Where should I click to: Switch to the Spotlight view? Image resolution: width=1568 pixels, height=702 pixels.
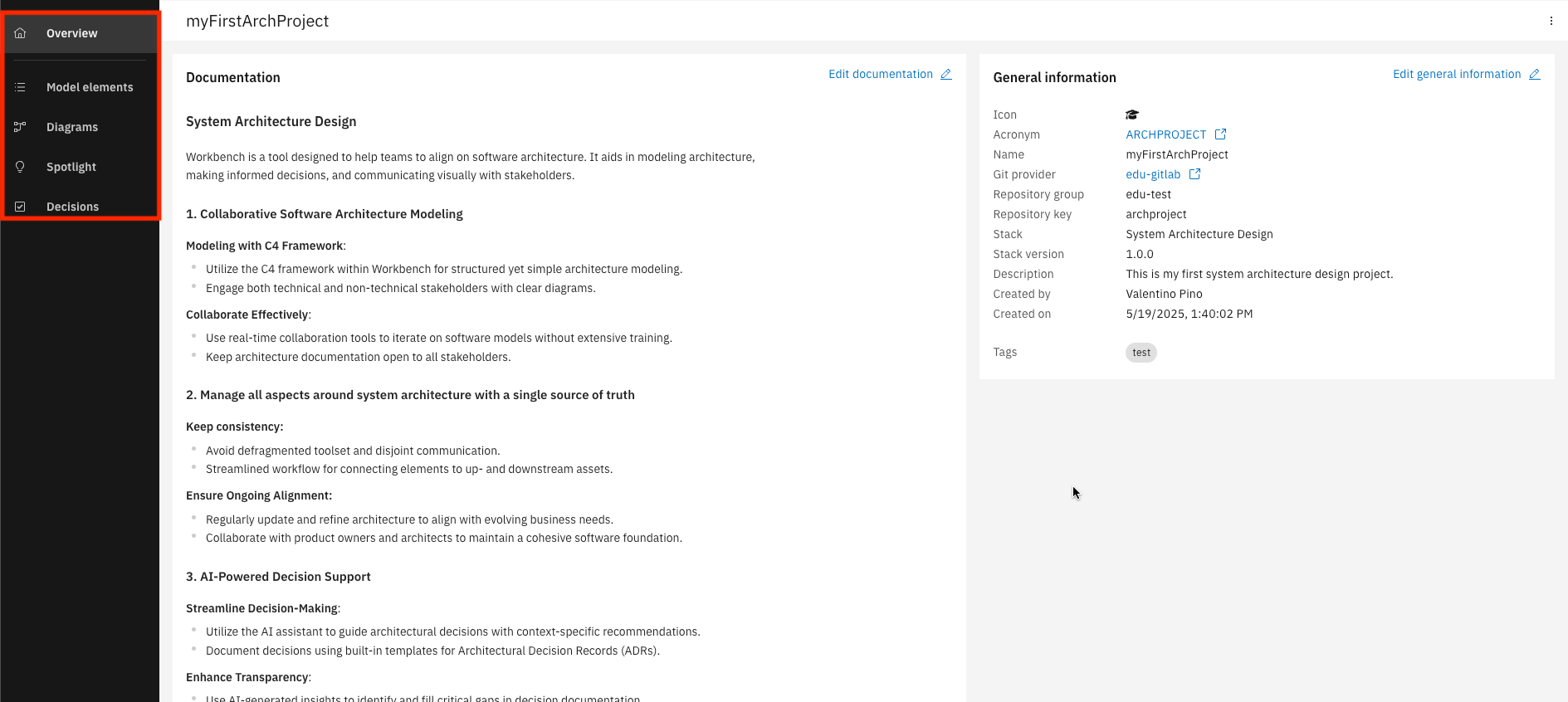click(71, 167)
